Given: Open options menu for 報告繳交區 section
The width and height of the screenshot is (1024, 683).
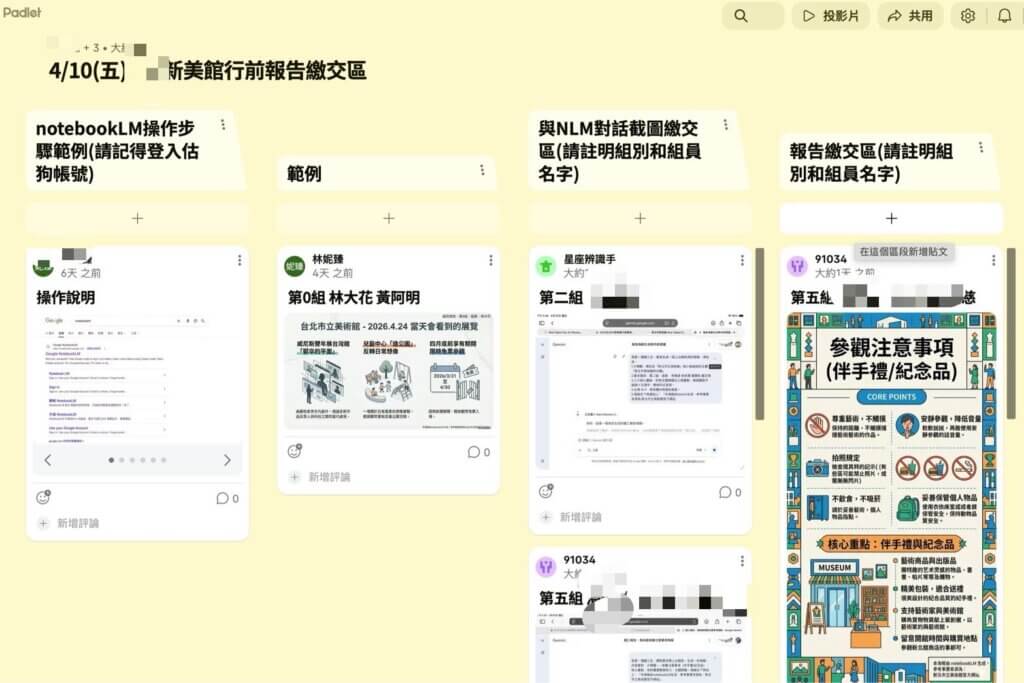Looking at the screenshot, I should [x=982, y=148].
